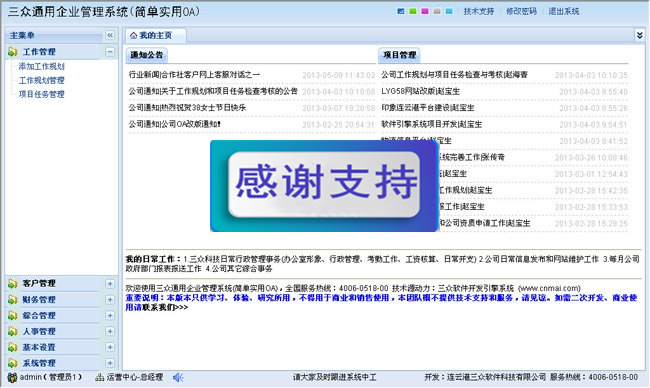Viewport: 650px width, 388px height.
Task: Expand the 人事管理 section plus button
Action: 110,331
